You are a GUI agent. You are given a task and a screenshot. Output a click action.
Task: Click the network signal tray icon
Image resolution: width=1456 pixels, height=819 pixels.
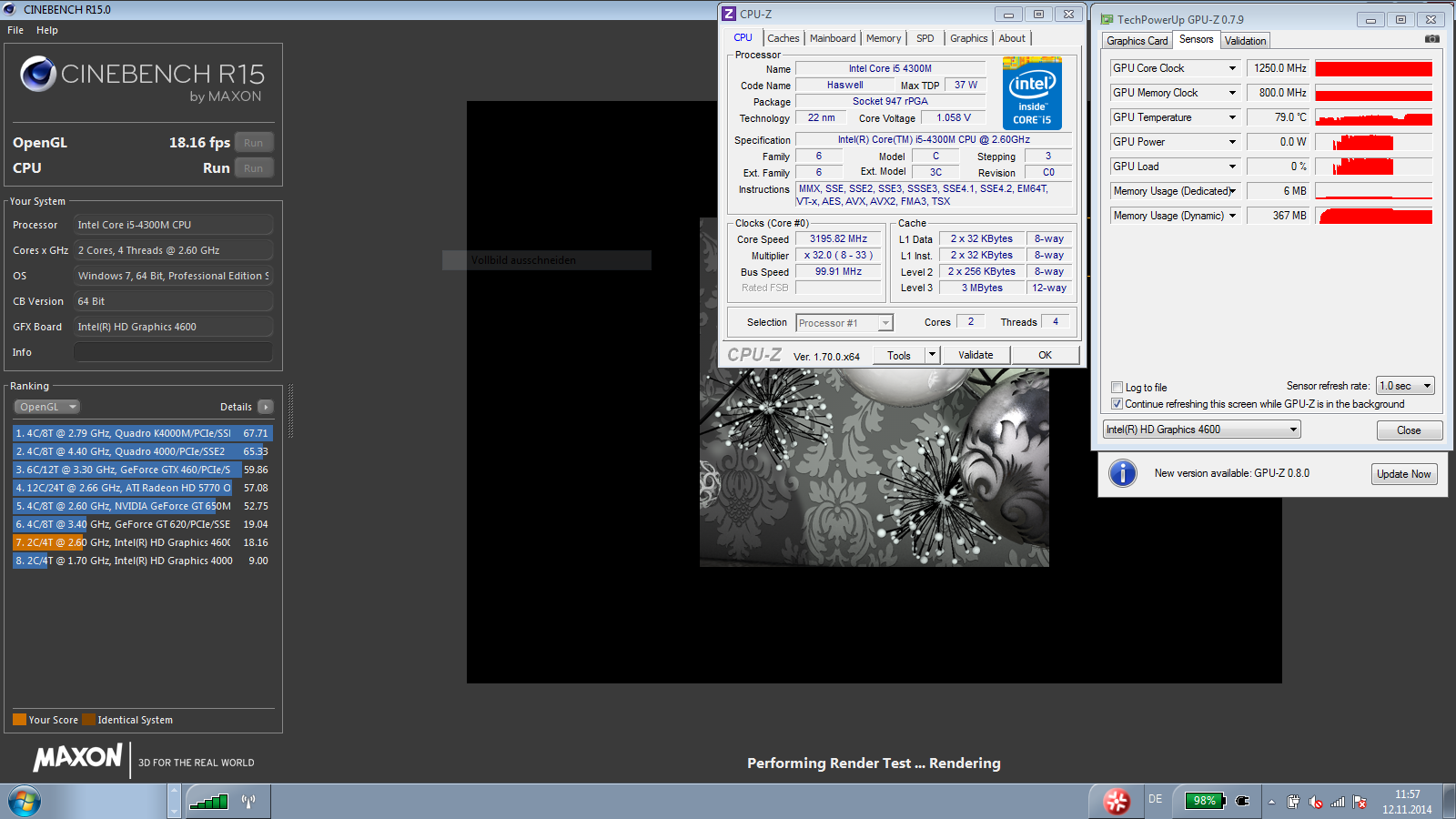pyautogui.click(x=1338, y=802)
